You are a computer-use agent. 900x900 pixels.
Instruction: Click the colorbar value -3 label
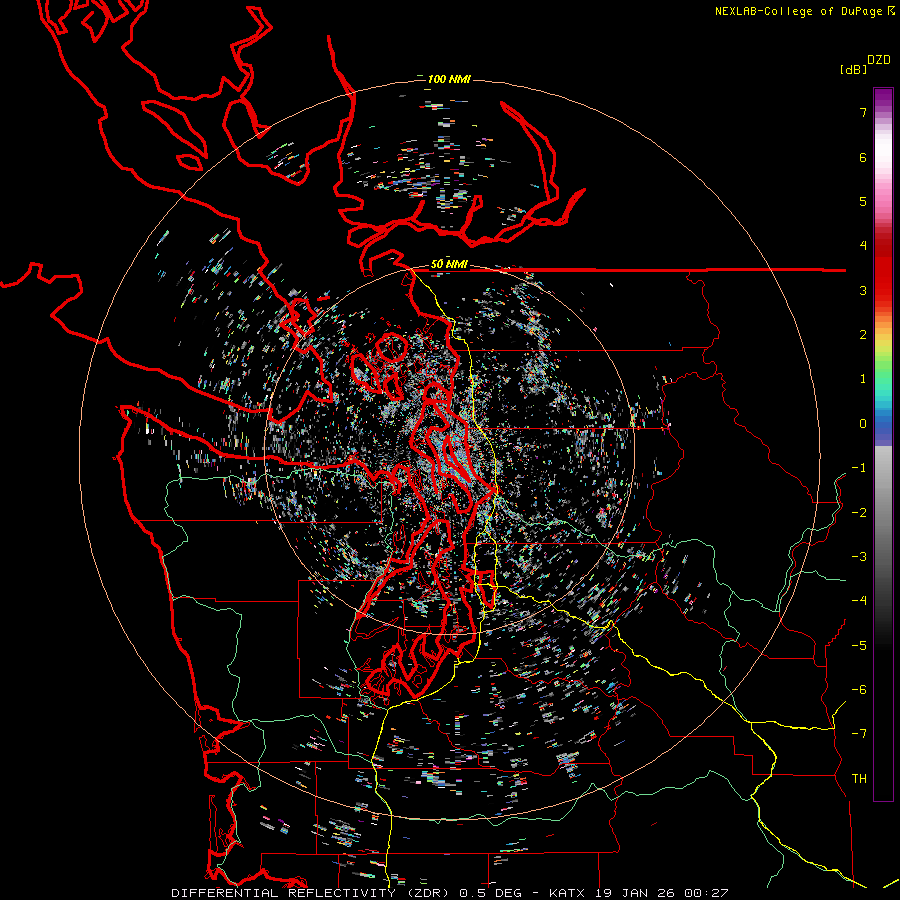point(859,557)
